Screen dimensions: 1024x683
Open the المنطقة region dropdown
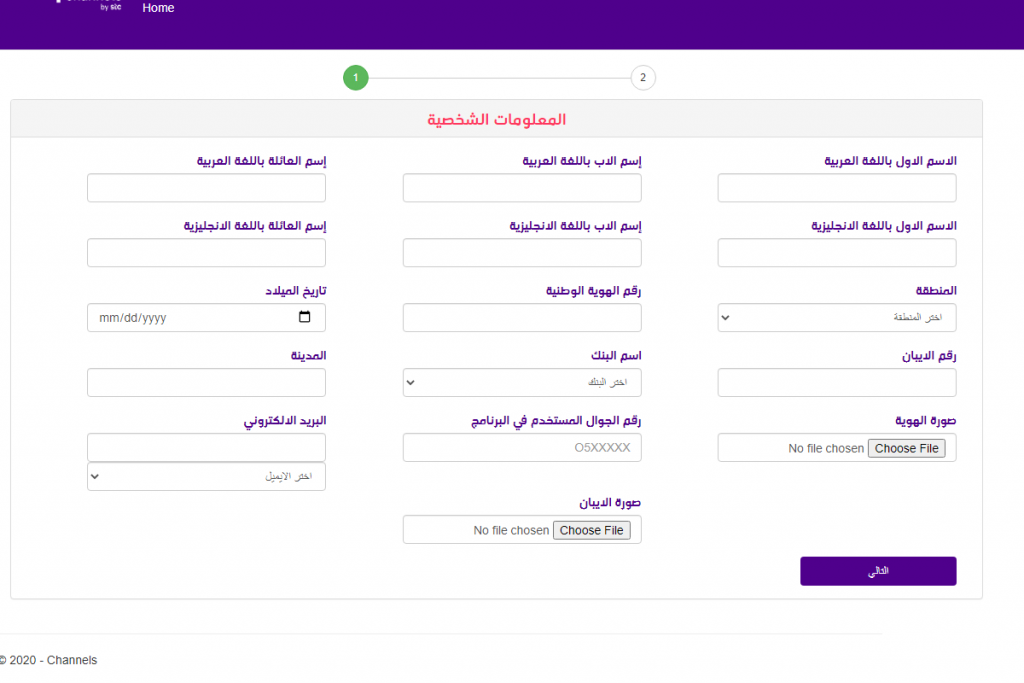click(837, 317)
